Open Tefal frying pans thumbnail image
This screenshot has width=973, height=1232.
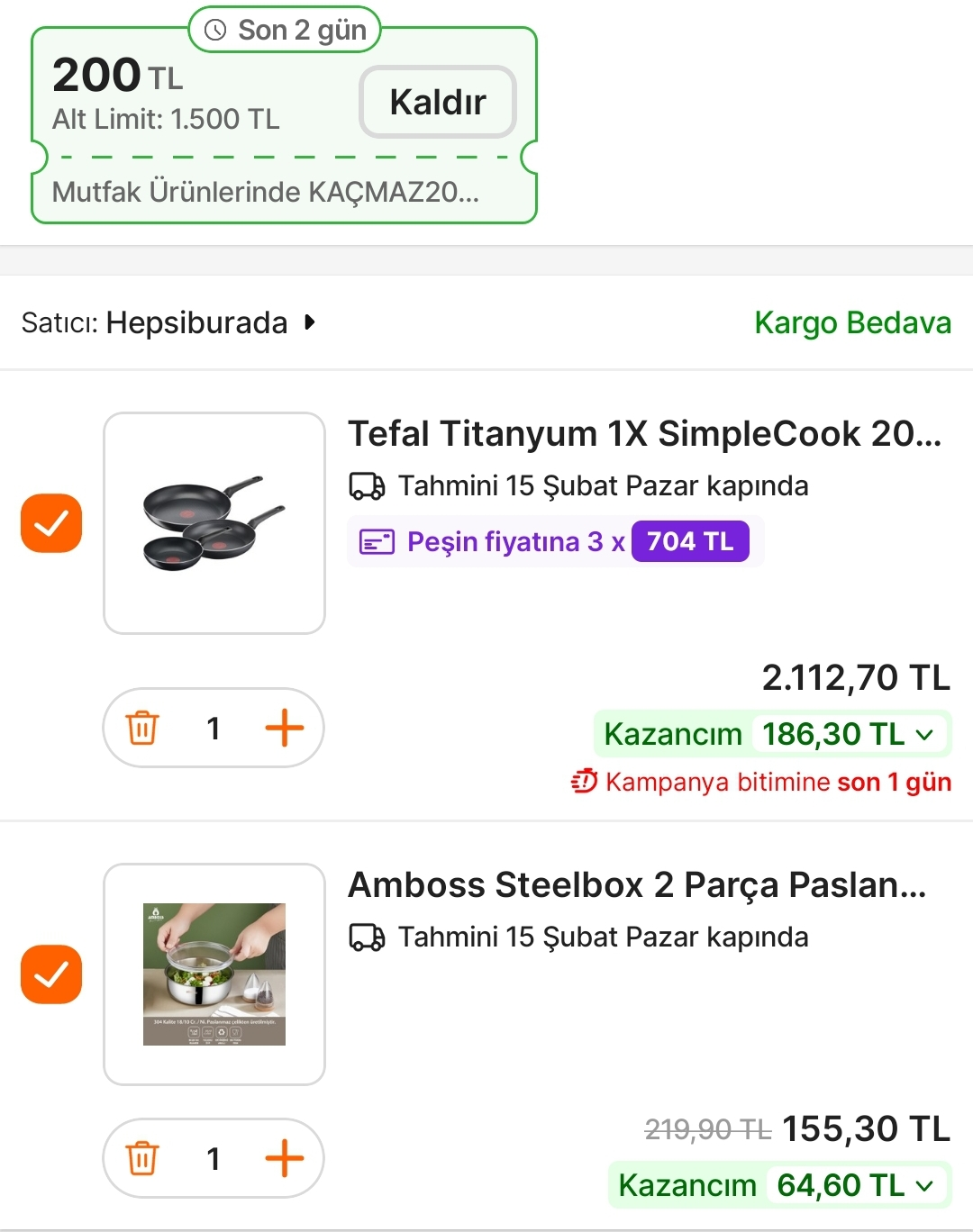point(214,523)
